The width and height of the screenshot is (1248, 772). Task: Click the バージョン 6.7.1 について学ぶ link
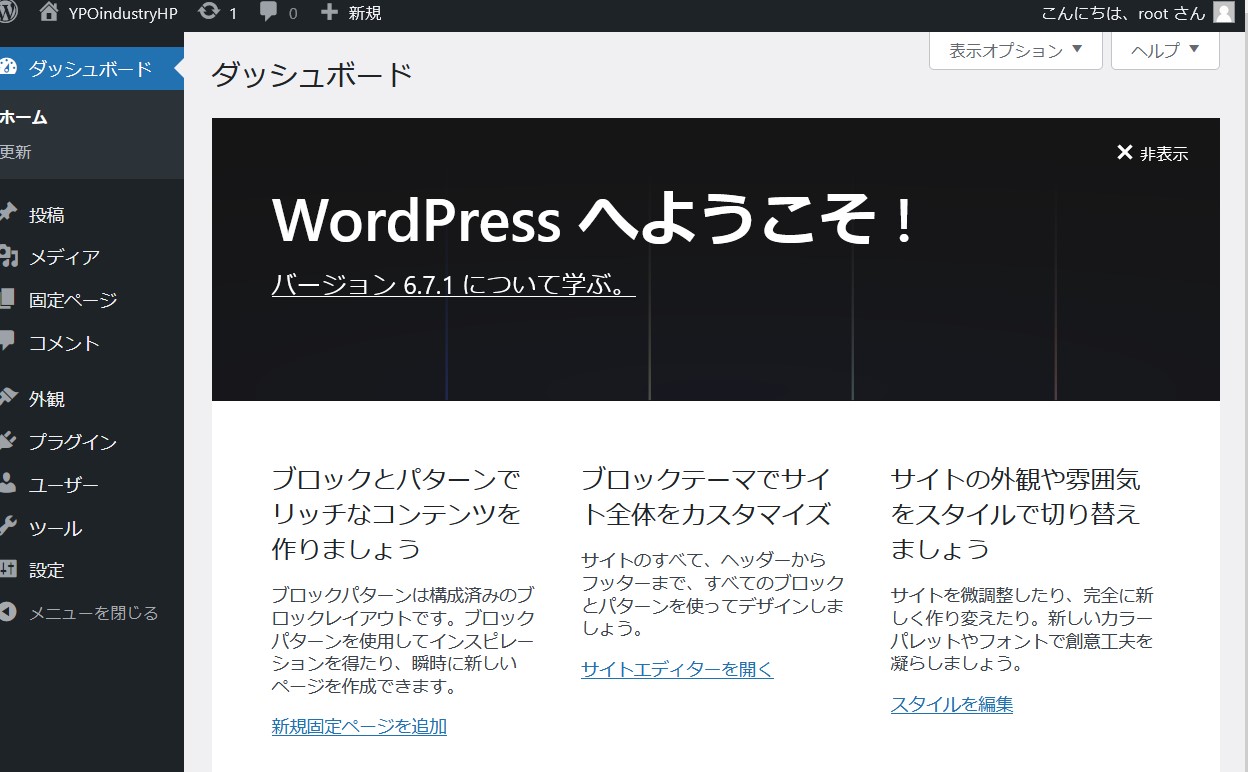pyautogui.click(x=452, y=285)
